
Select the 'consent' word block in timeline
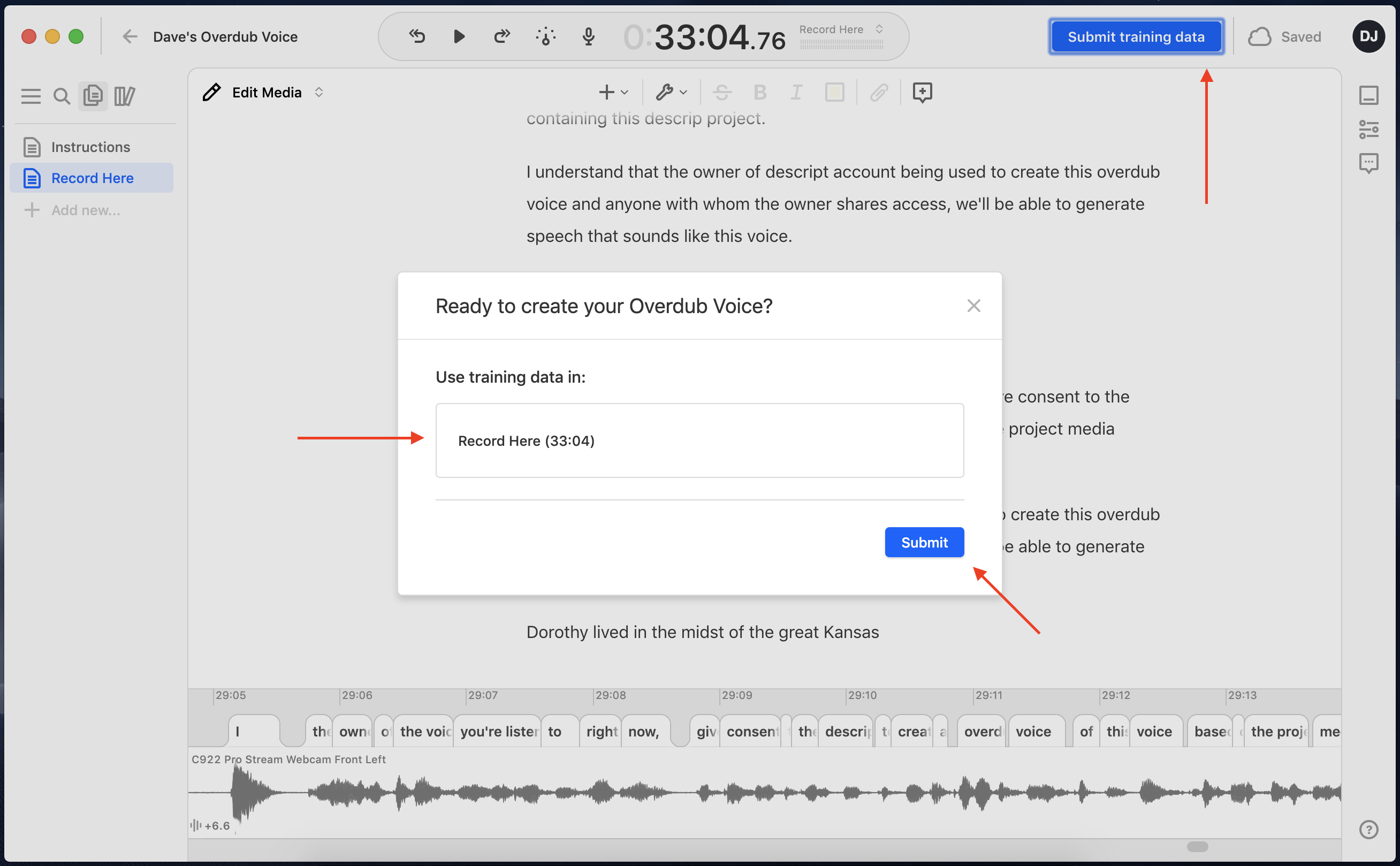[751, 732]
